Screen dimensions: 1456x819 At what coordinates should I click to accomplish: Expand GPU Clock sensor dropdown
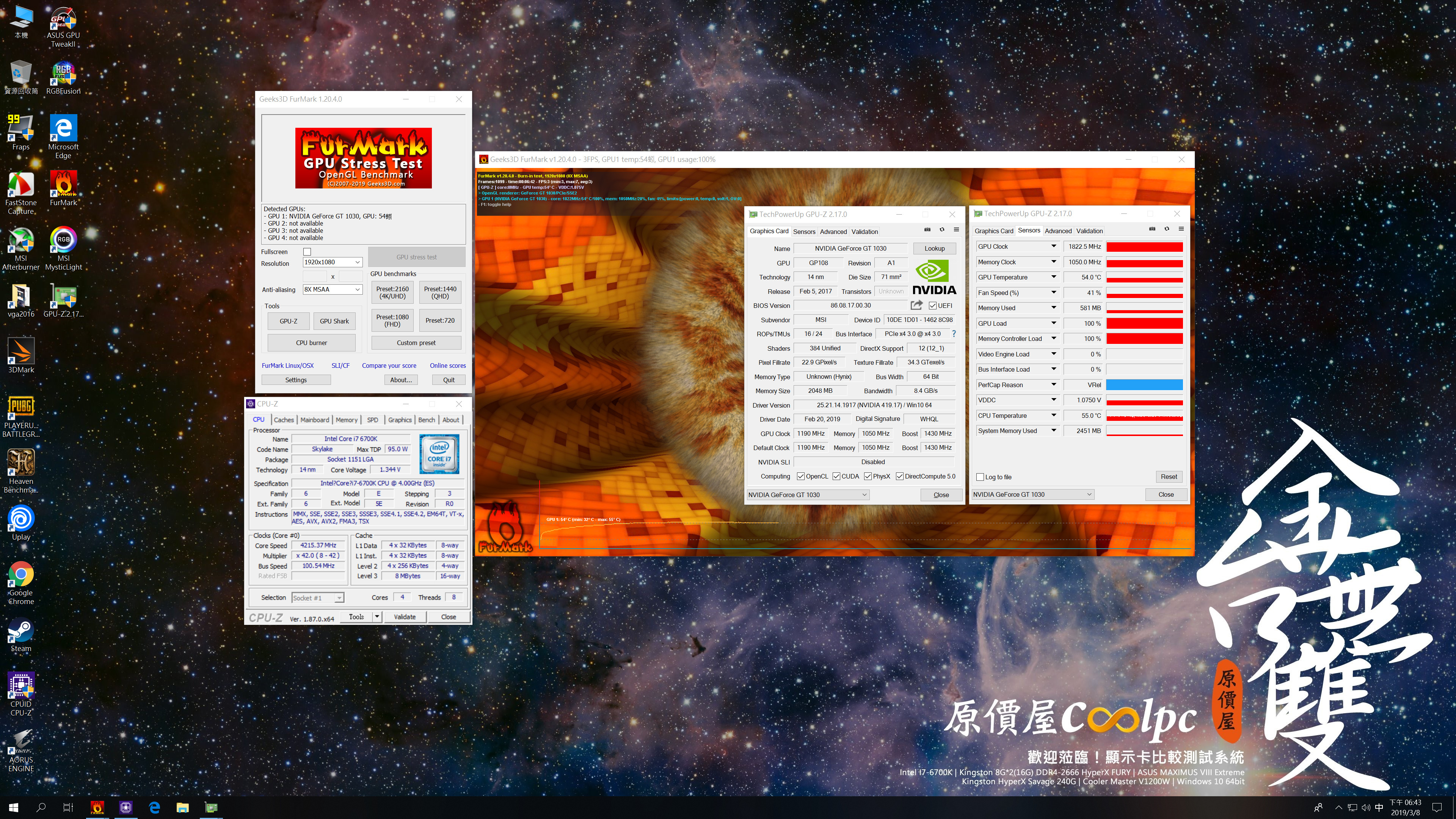pos(1053,246)
